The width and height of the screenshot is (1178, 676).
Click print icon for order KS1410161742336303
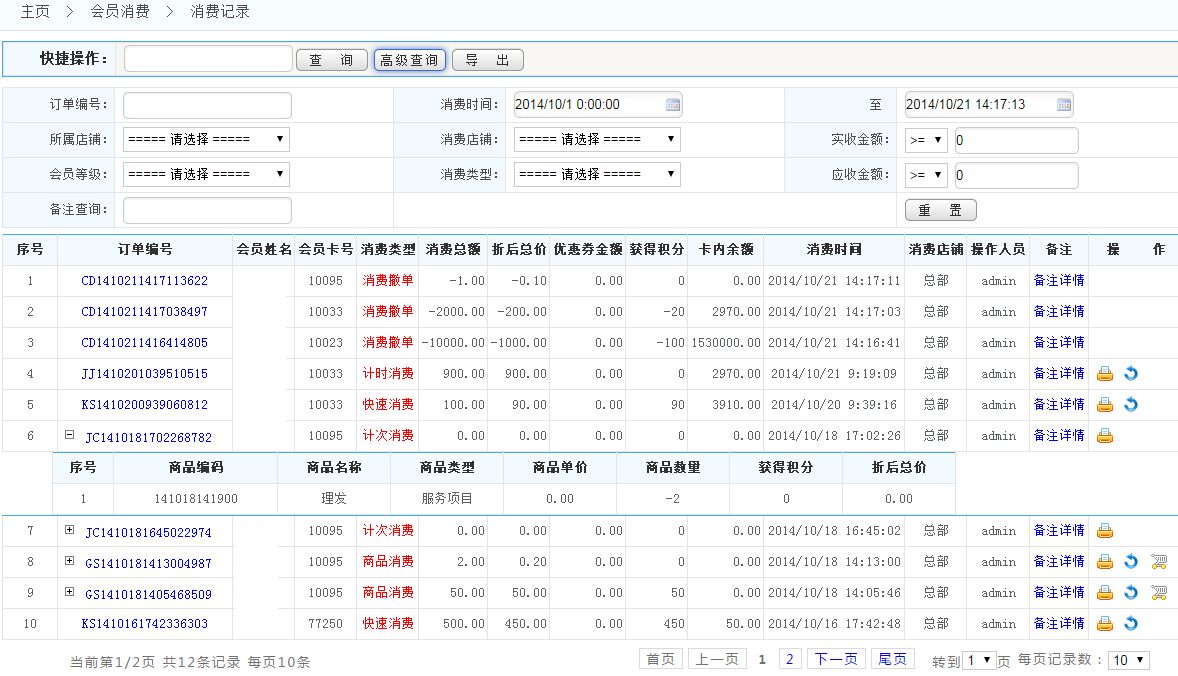1104,624
